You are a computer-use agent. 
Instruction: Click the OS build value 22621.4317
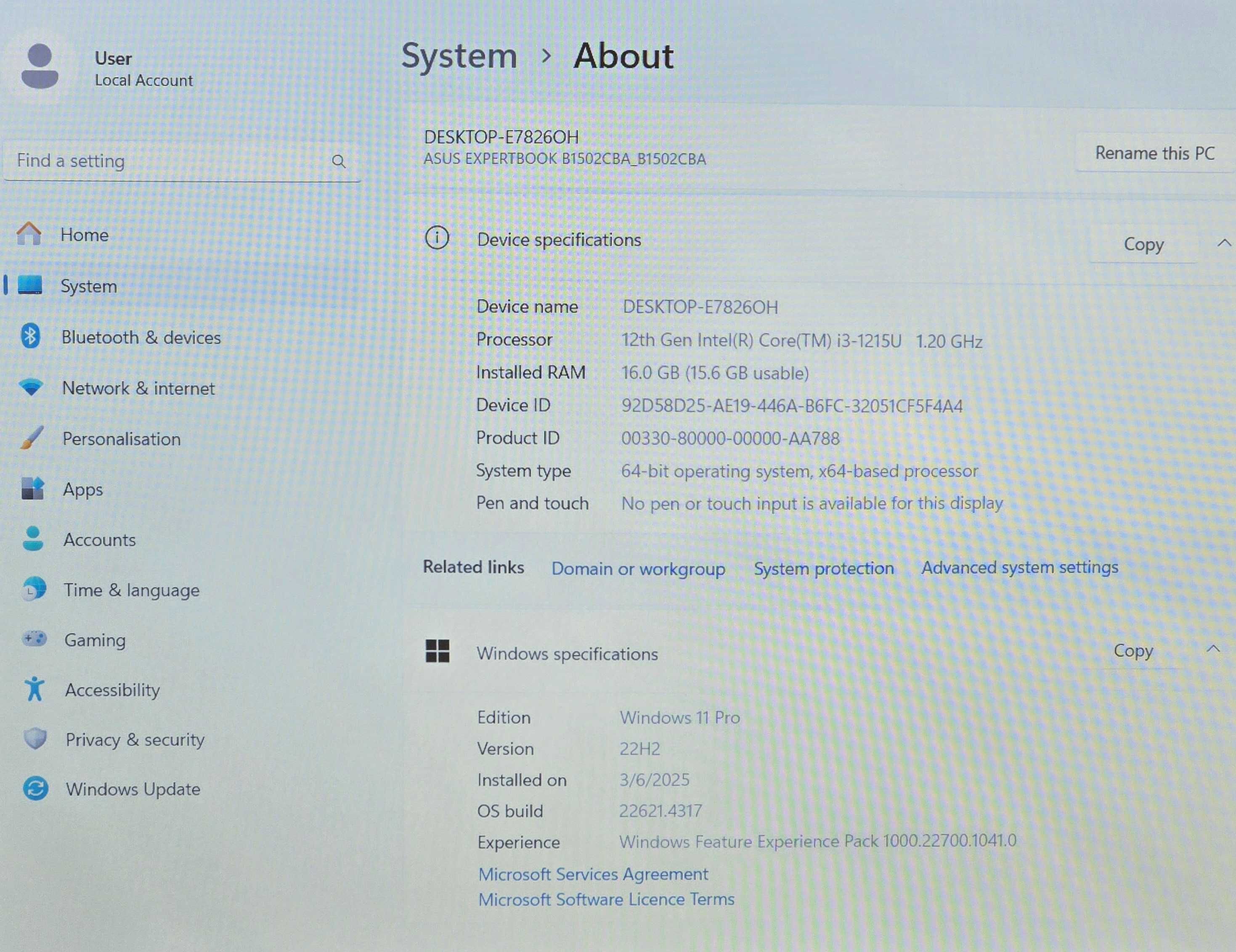pos(660,811)
